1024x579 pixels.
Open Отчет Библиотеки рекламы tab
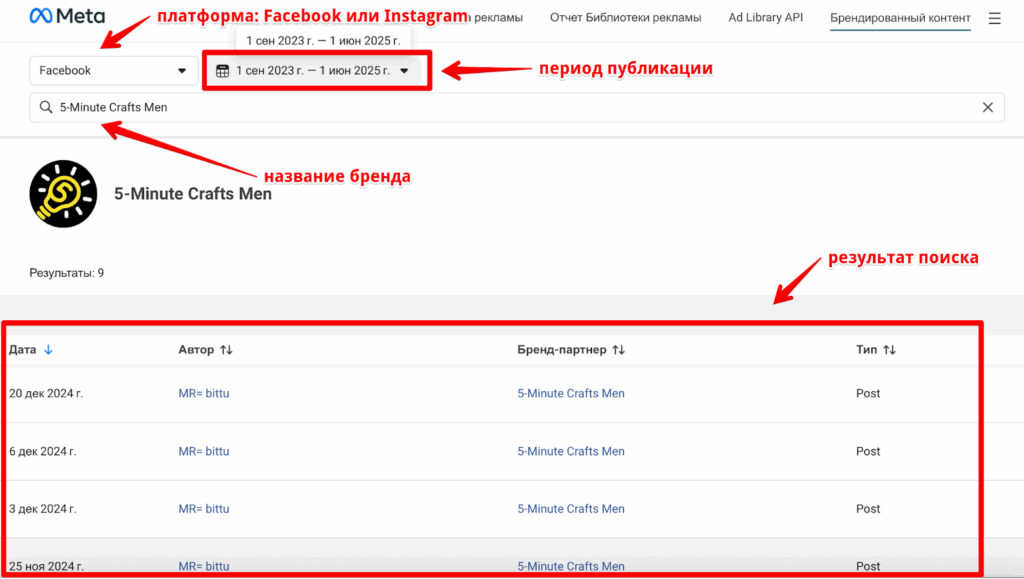point(625,18)
